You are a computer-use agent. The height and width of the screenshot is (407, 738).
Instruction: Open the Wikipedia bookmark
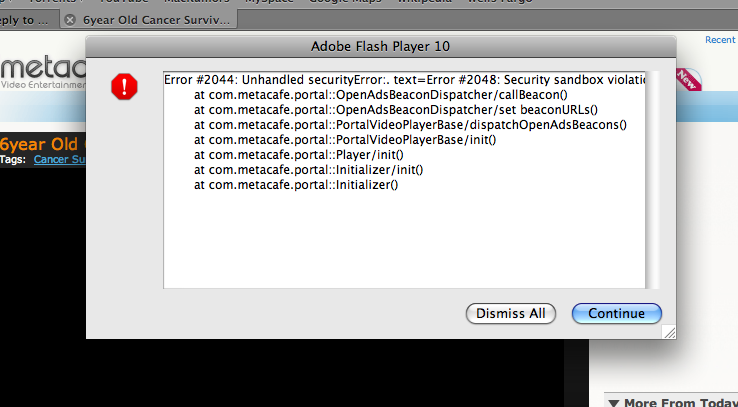[x=424, y=1]
